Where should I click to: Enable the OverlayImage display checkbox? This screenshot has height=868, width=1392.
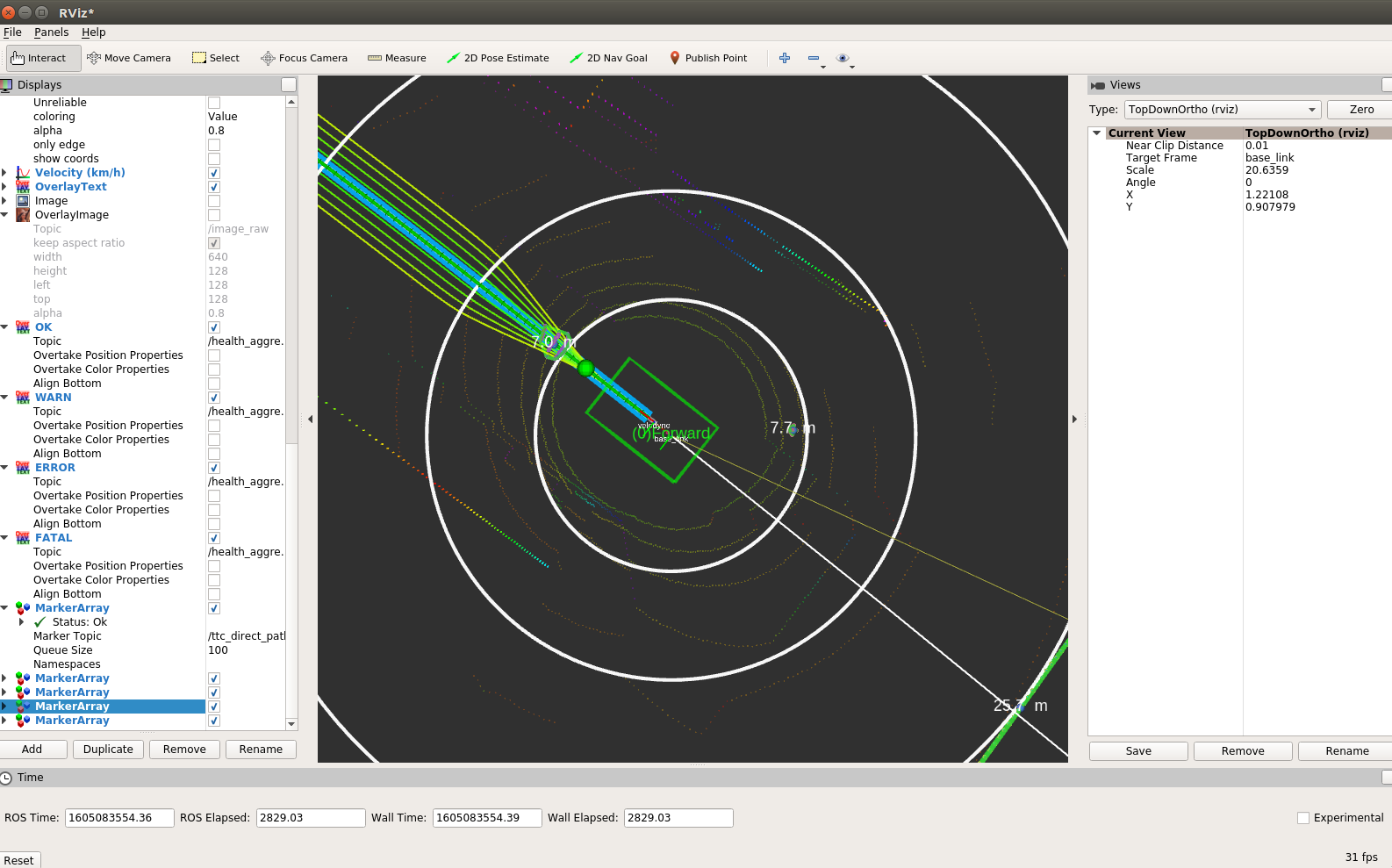click(x=214, y=215)
